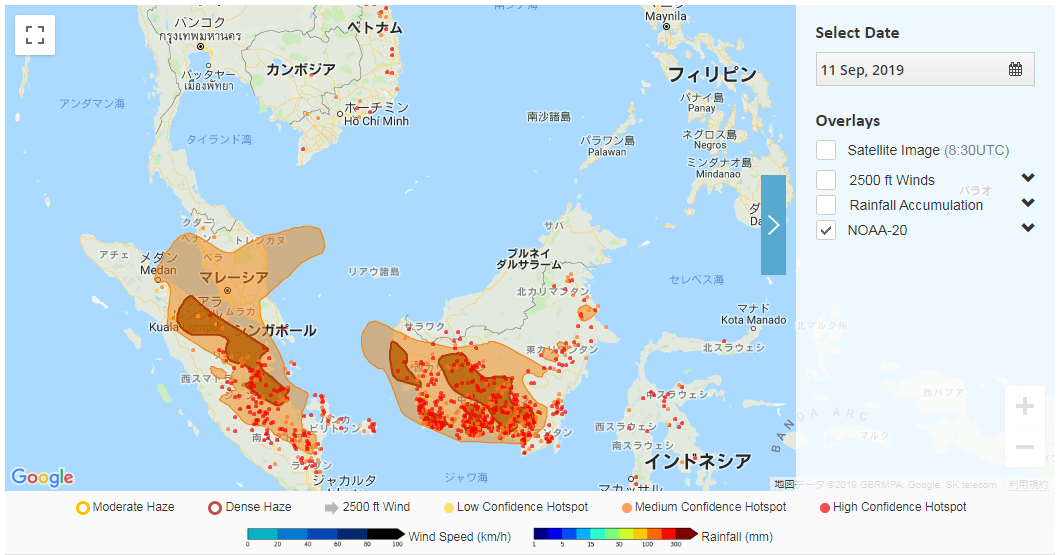Click the Wind Speed color scale bar
The height and width of the screenshot is (555, 1060).
326,535
